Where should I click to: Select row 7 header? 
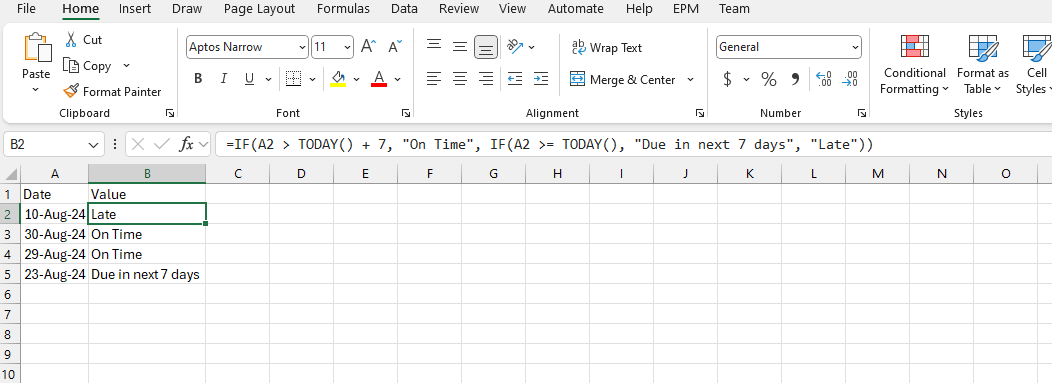pos(10,314)
